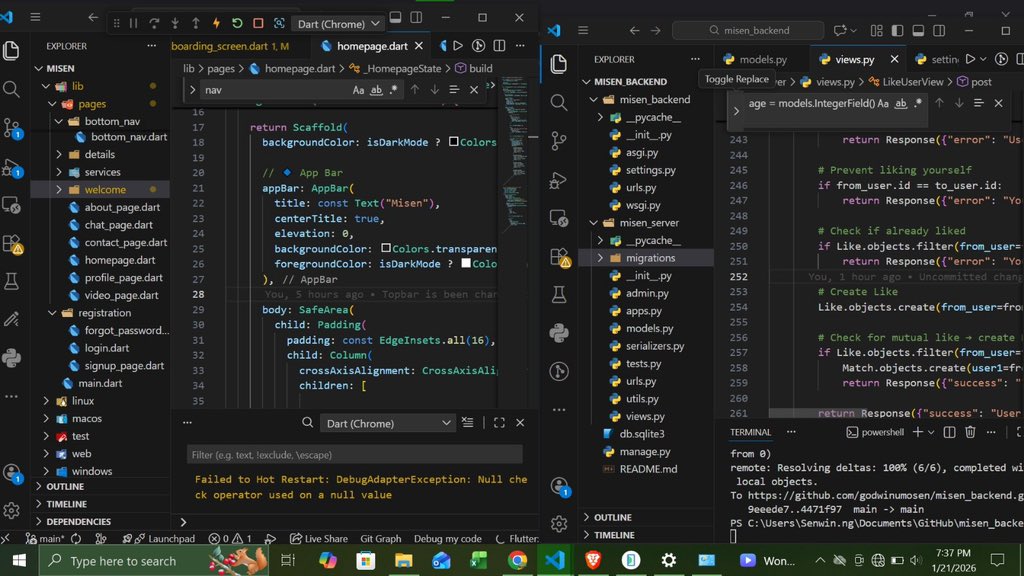Toggle Match Case in IntegerField find box
The height and width of the screenshot is (576, 1024).
(883, 103)
